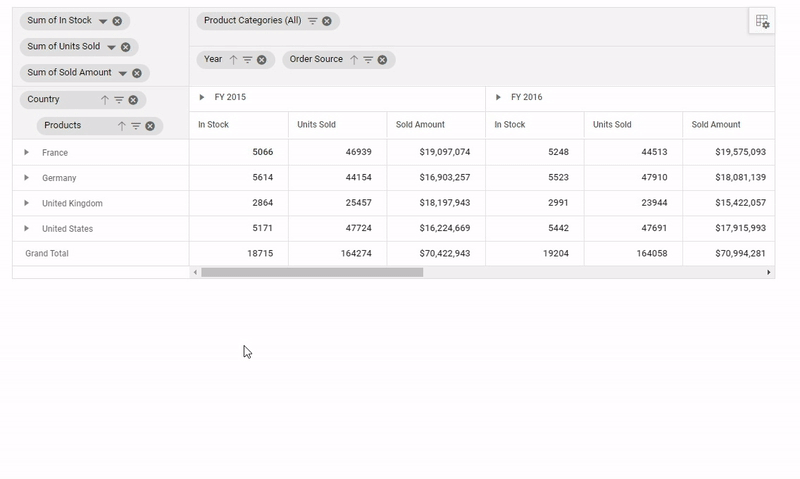The height and width of the screenshot is (479, 800).
Task: Remove the Sum of In Stock field
Action: point(117,21)
